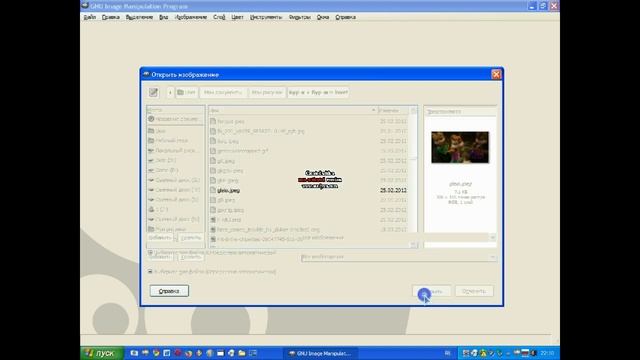Go to Мои документы in path bar
Screen dimensions: 640x360
[223, 93]
